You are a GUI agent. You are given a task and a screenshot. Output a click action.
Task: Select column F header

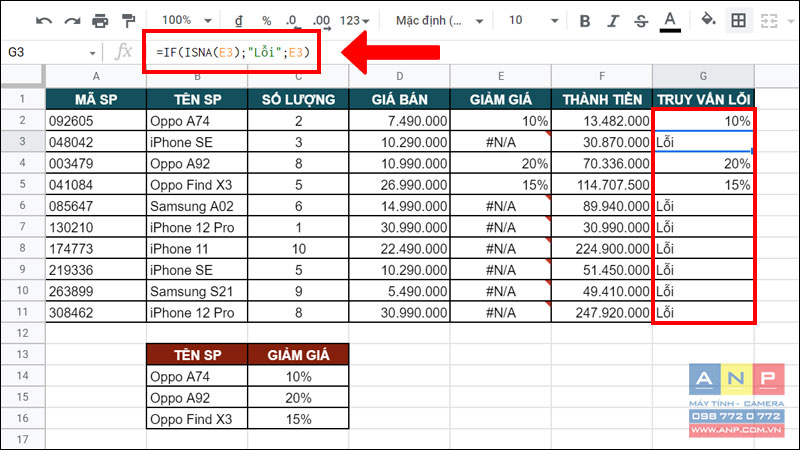(x=602, y=77)
